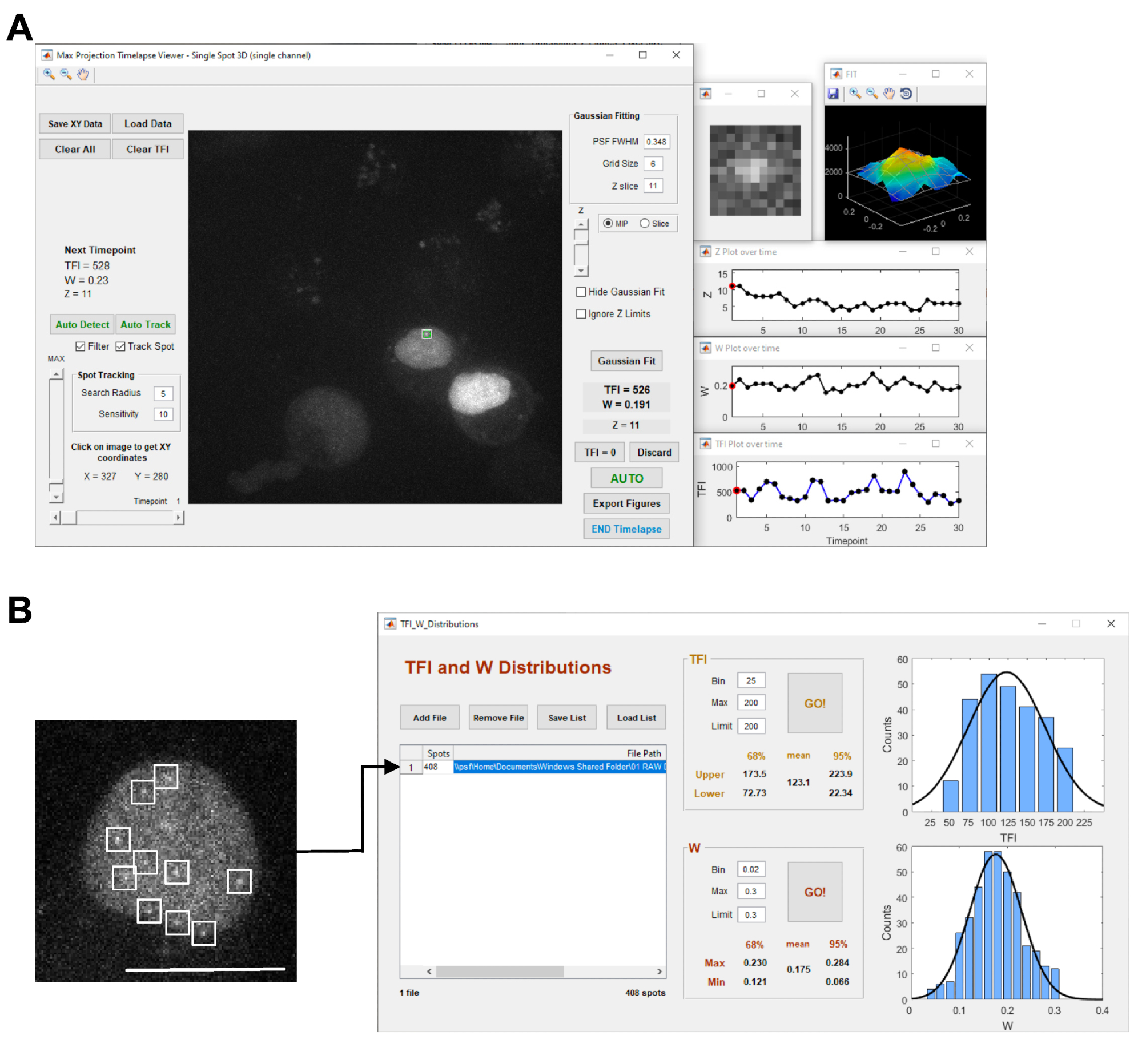The image size is (1142, 1064).
Task: Click the PSF FWHM input field
Action: (656, 141)
